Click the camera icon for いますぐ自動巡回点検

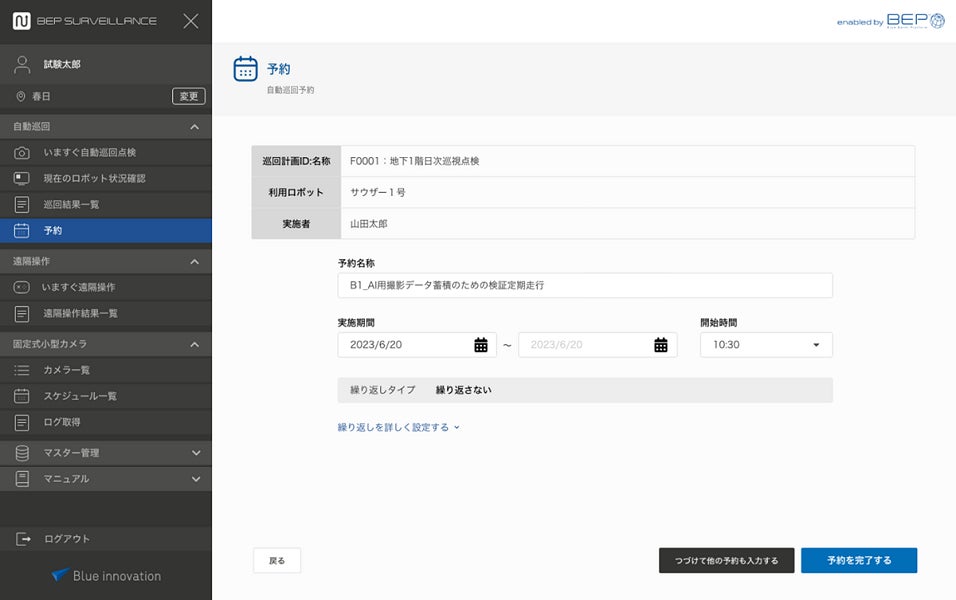(22, 152)
